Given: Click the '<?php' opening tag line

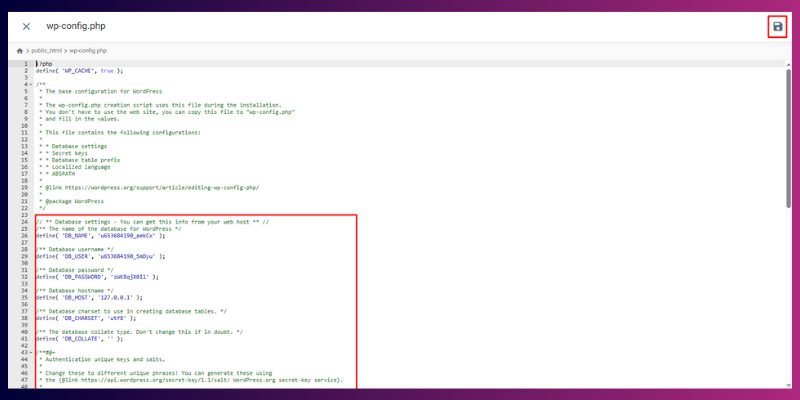Looking at the screenshot, I should click(x=44, y=64).
